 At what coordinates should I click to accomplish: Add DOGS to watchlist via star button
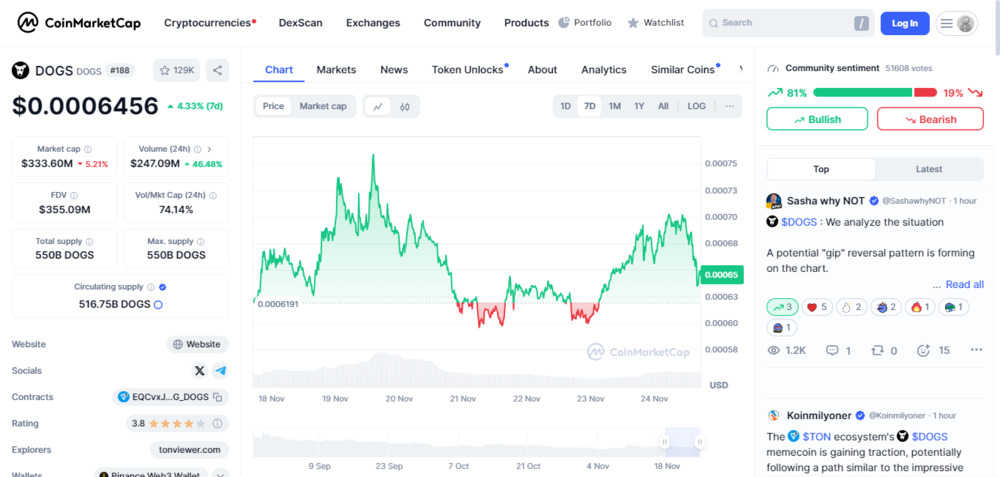pos(177,70)
